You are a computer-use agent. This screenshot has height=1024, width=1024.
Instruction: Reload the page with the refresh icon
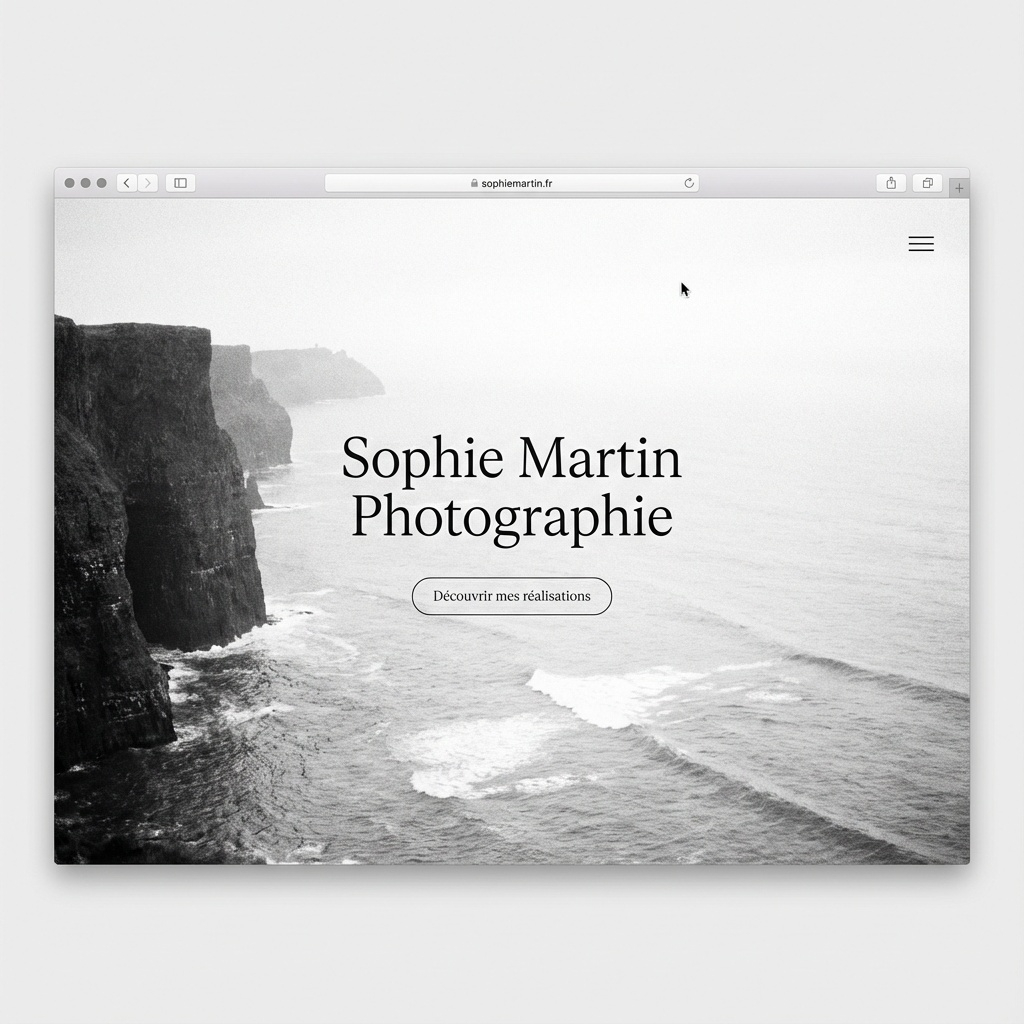point(689,184)
